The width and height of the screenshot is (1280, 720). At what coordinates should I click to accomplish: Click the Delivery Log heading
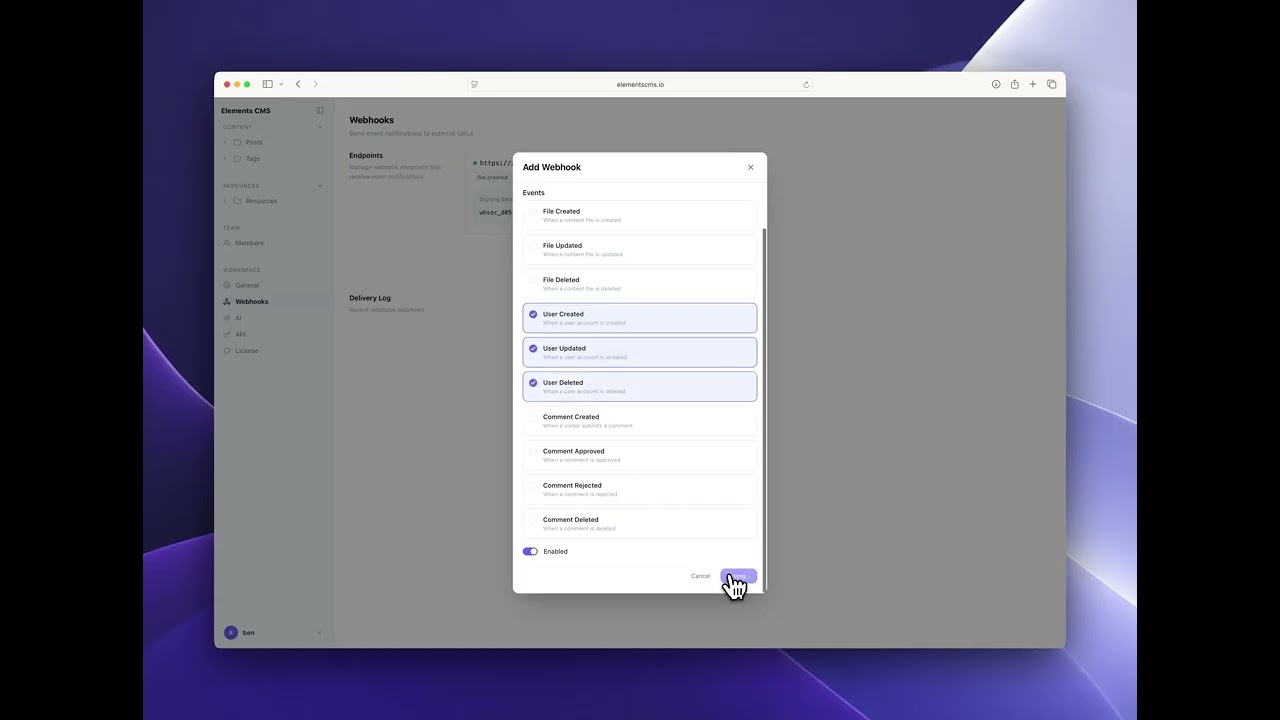[x=370, y=298]
